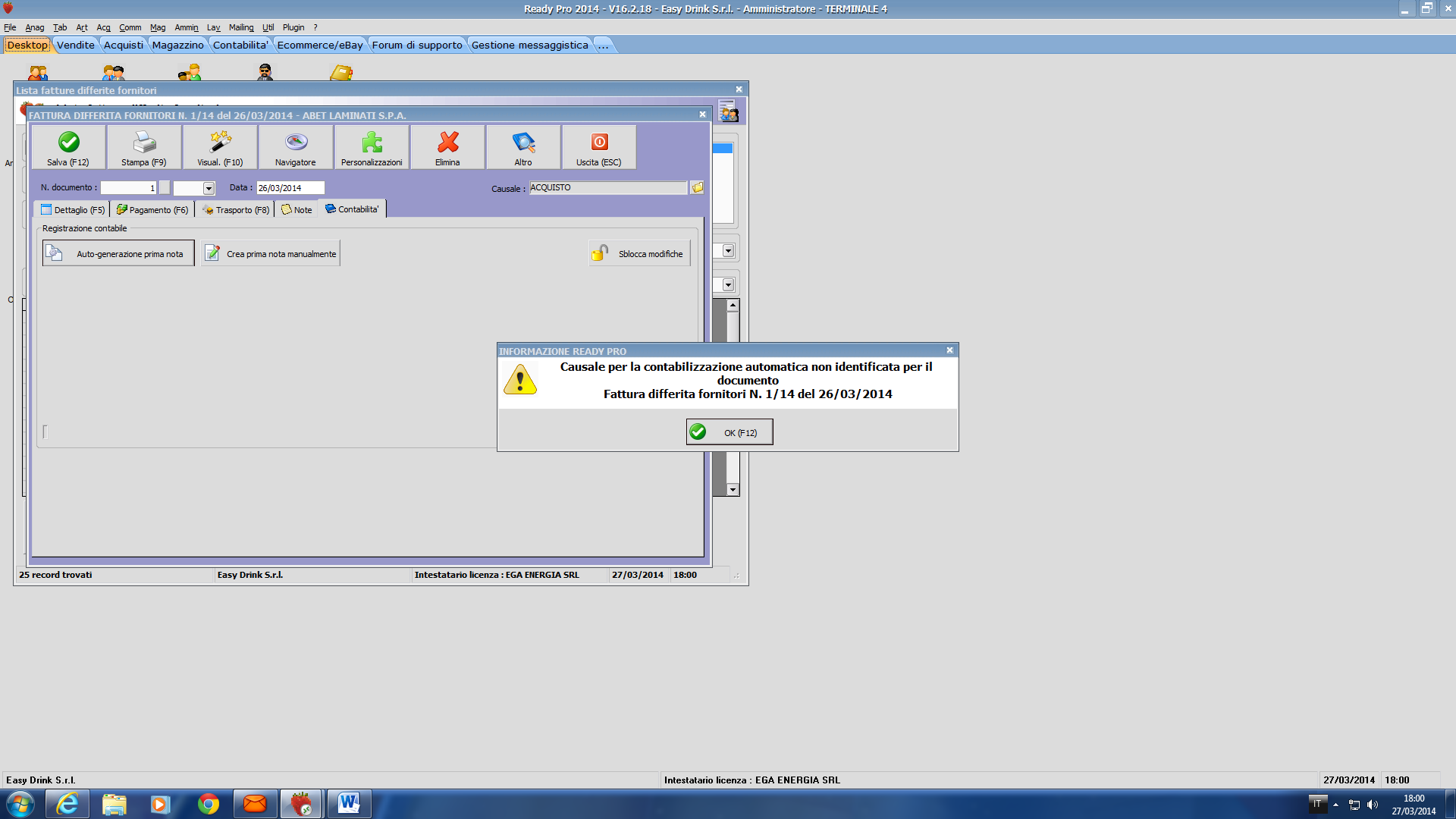This screenshot has width=1456, height=819.
Task: Select IT language indicator in tray
Action: [1317, 804]
